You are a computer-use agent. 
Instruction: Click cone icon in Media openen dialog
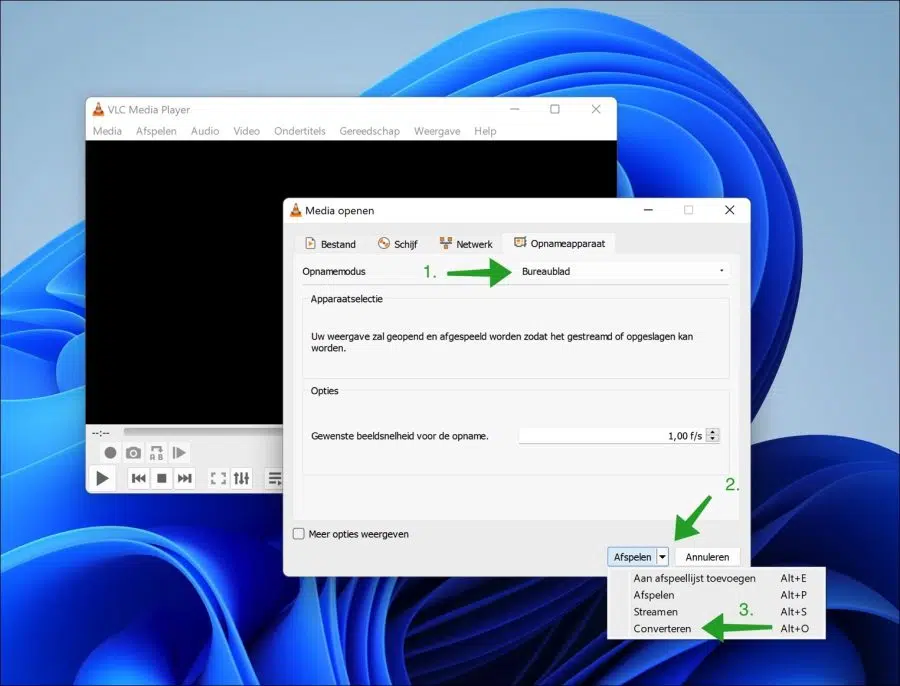pyautogui.click(x=296, y=210)
